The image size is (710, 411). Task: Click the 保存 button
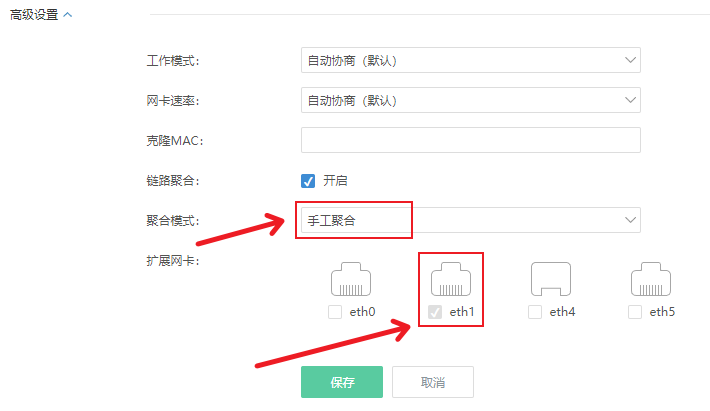click(x=342, y=383)
